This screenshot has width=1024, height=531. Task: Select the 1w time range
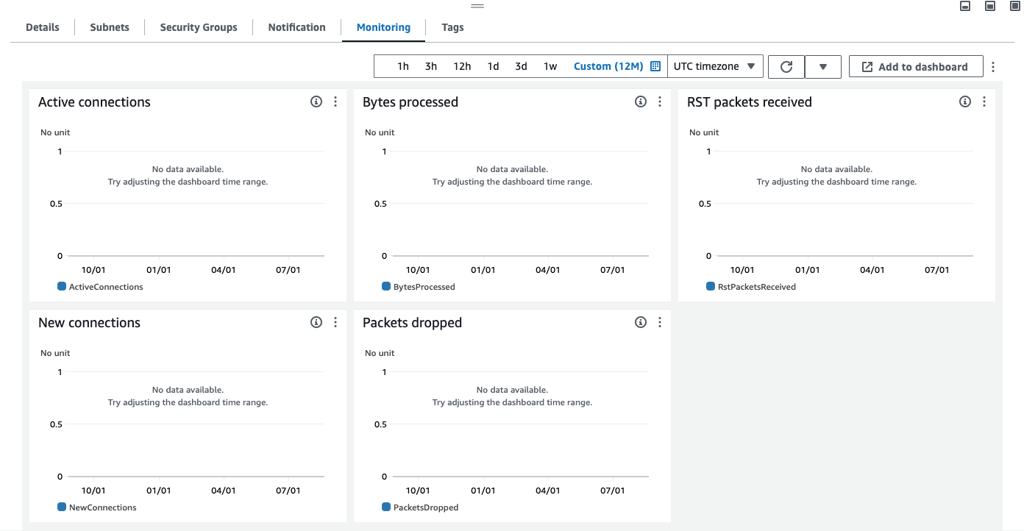[550, 67]
